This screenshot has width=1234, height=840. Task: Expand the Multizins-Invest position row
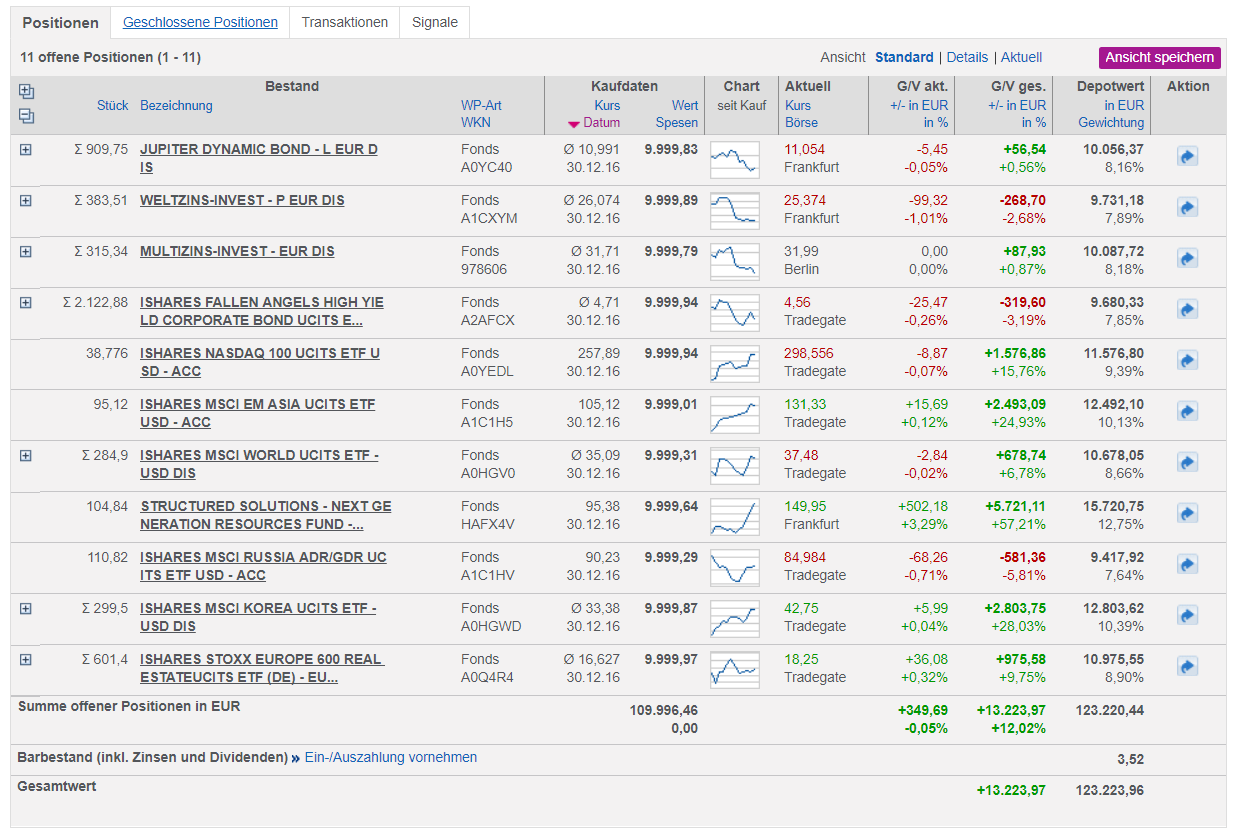coord(26,251)
